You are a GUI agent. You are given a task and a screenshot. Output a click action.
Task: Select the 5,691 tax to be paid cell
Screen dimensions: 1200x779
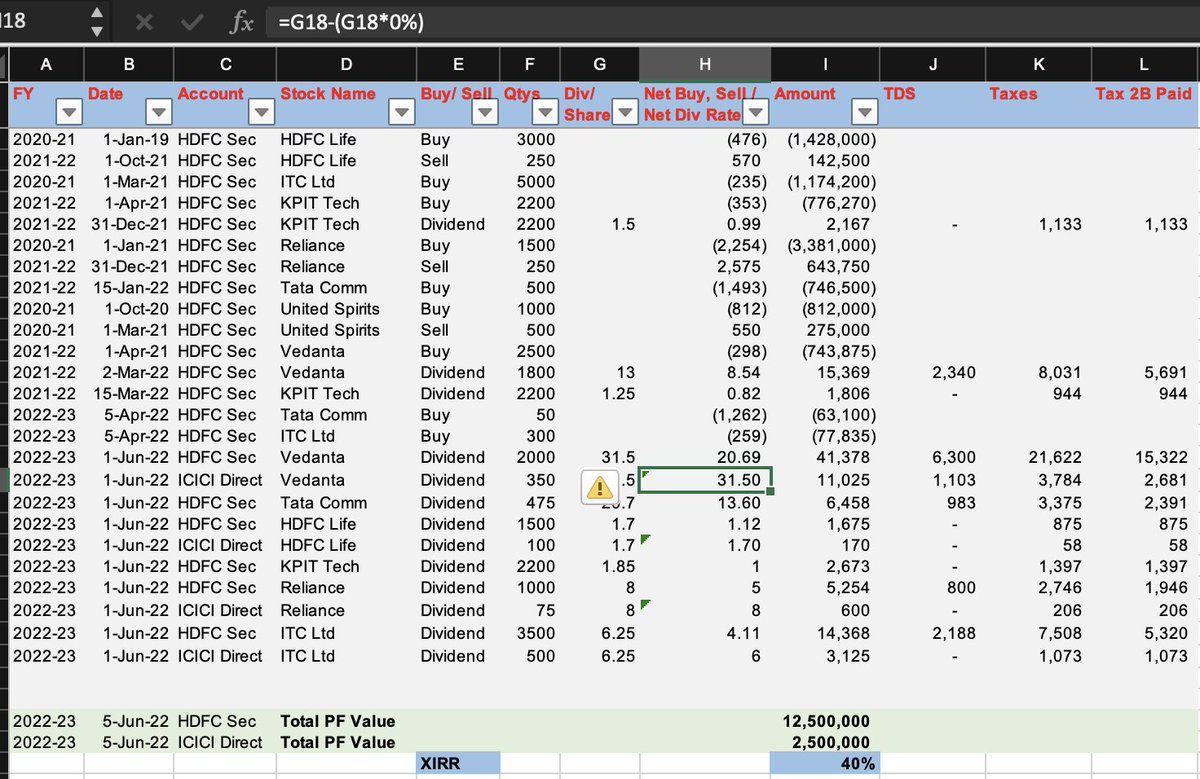coord(1146,372)
